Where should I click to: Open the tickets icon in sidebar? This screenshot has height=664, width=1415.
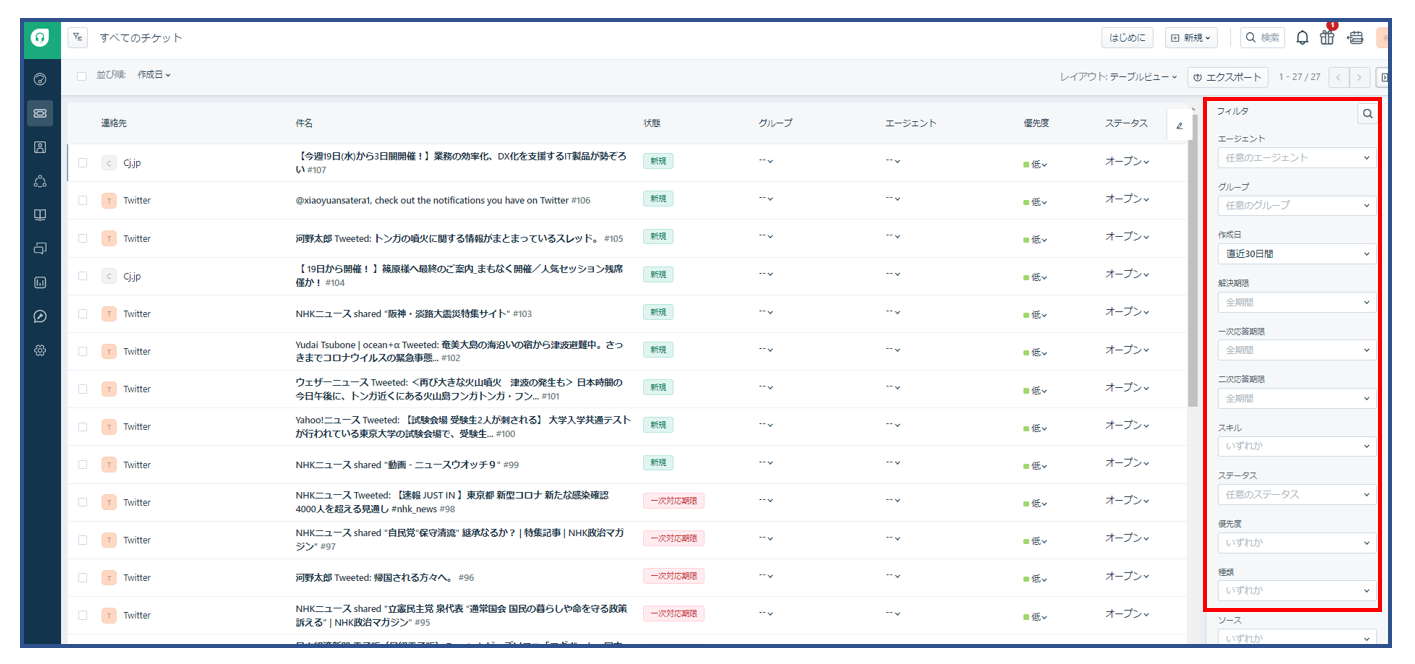pyautogui.click(x=41, y=113)
